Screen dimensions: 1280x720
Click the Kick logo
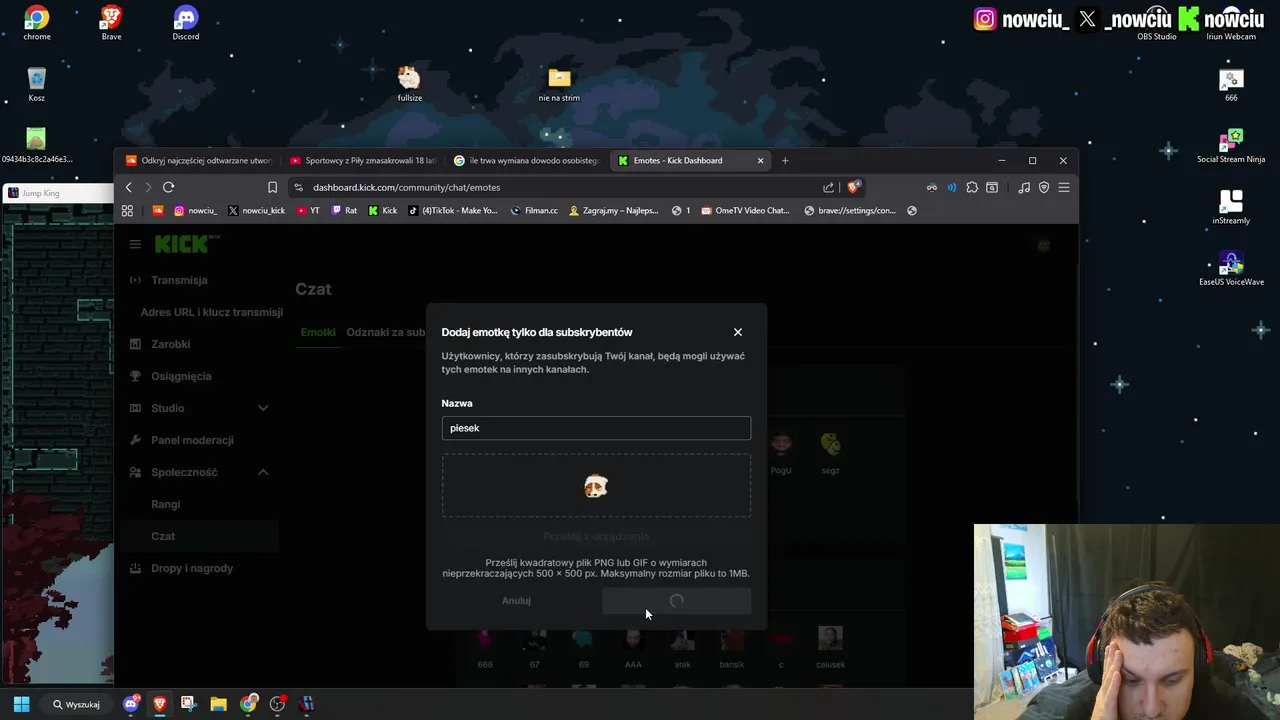click(186, 243)
